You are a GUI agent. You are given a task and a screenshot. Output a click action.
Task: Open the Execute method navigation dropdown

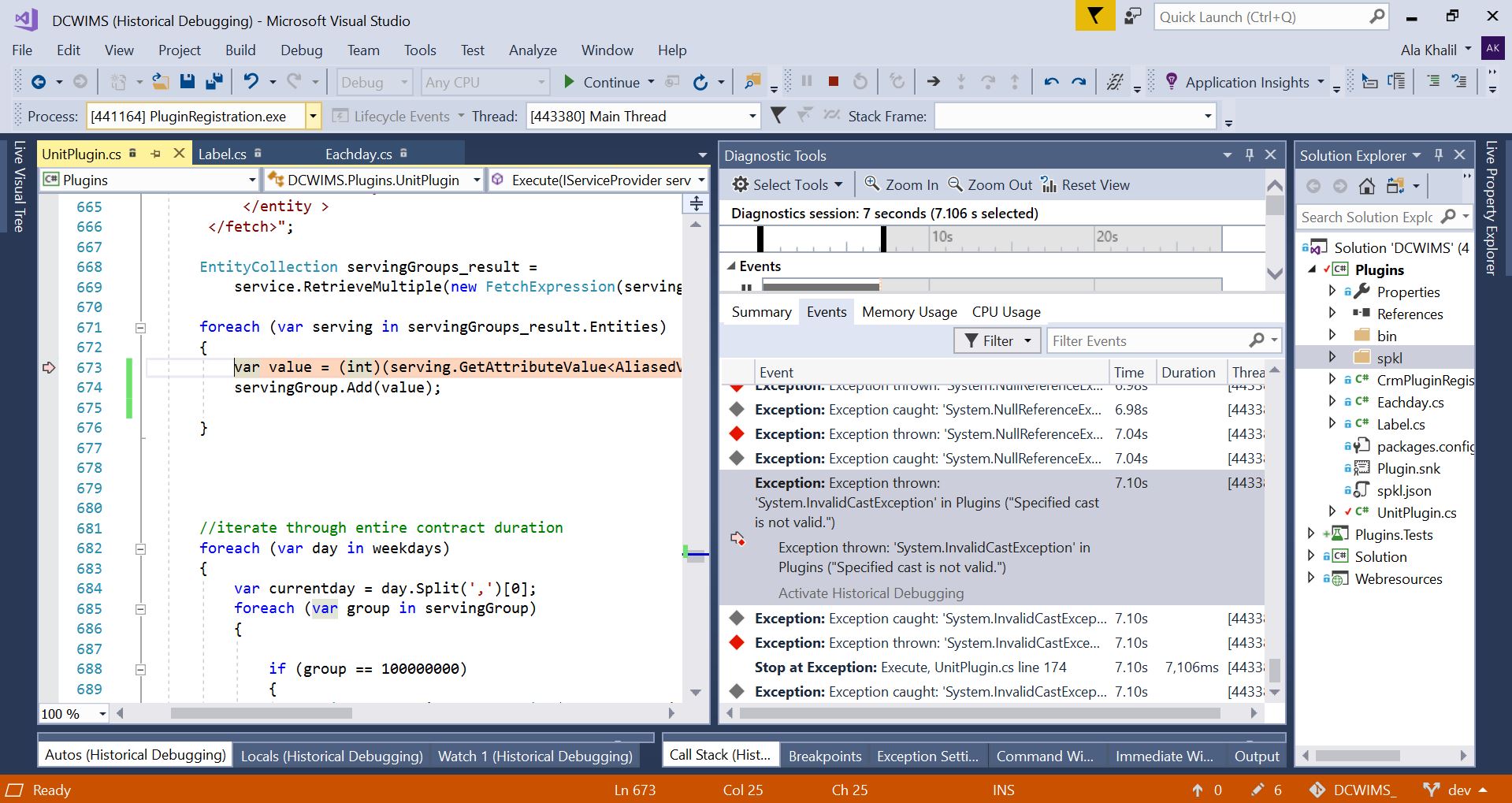pos(701,180)
